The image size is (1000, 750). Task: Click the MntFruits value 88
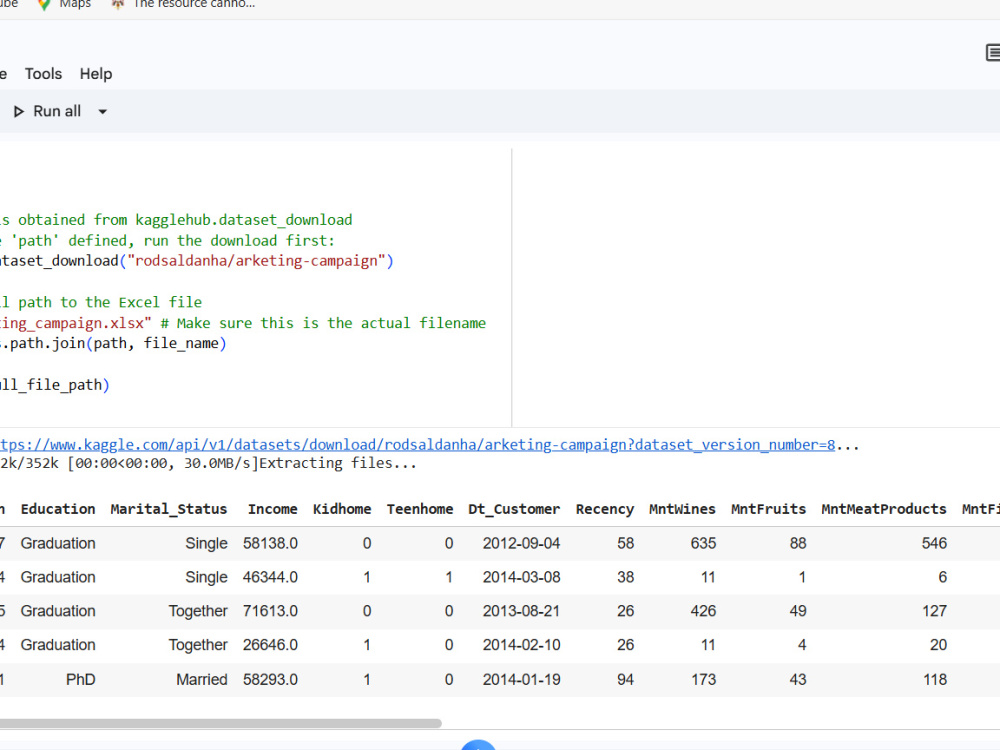798,543
